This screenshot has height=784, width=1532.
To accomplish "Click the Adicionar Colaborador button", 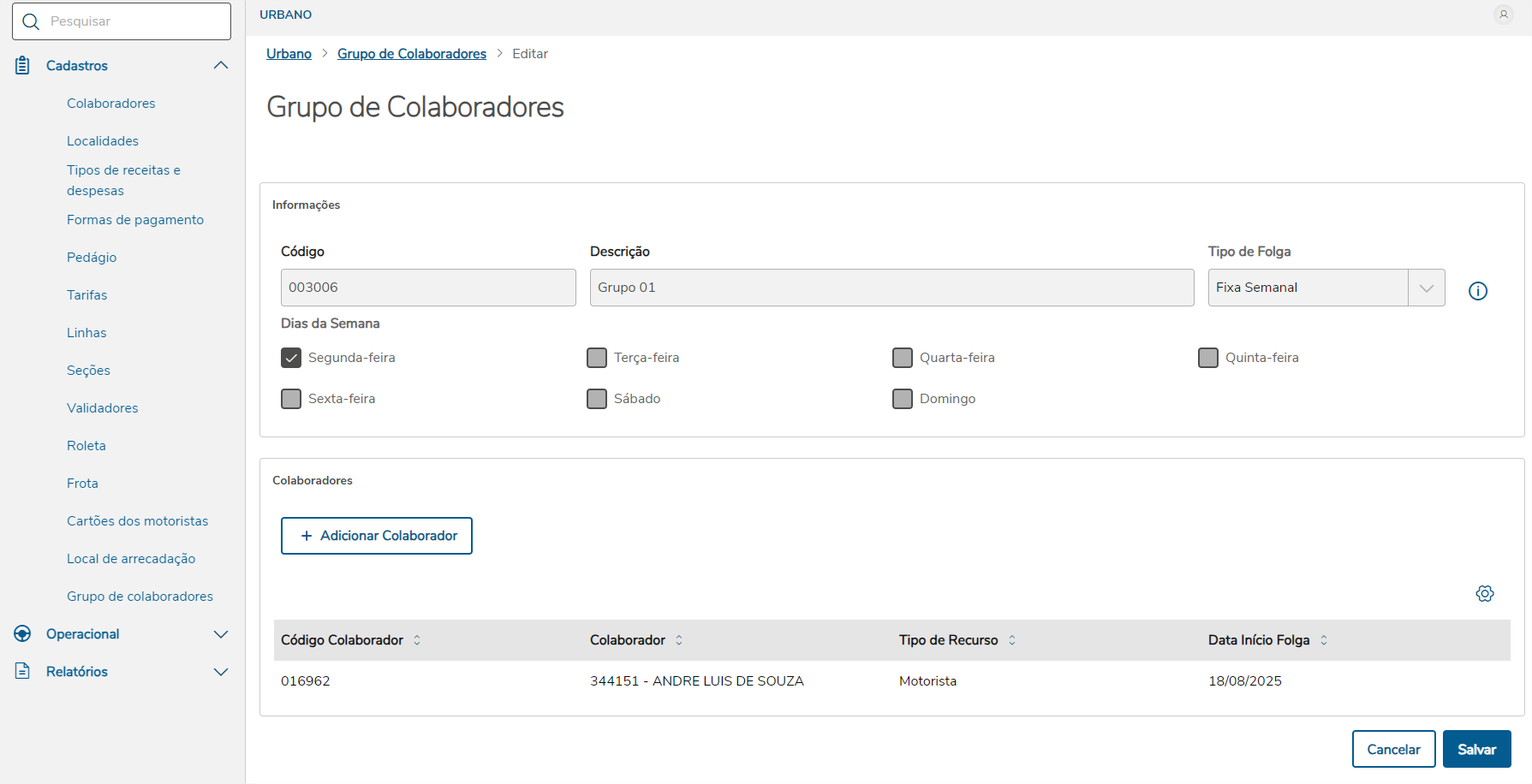I will point(377,536).
